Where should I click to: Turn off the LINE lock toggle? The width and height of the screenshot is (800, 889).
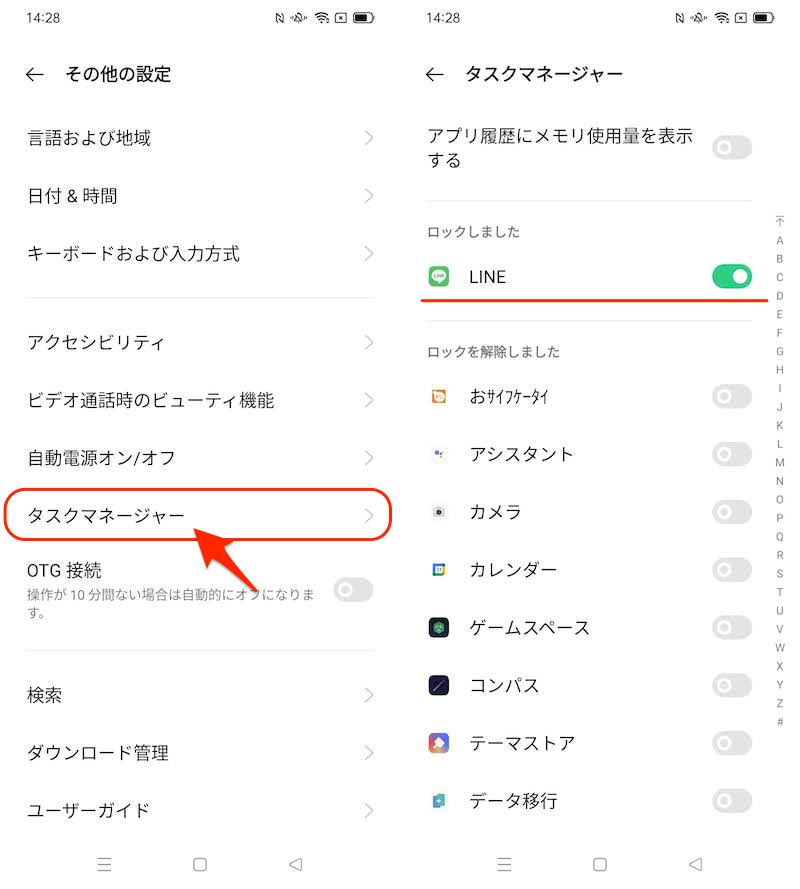pyautogui.click(x=732, y=277)
